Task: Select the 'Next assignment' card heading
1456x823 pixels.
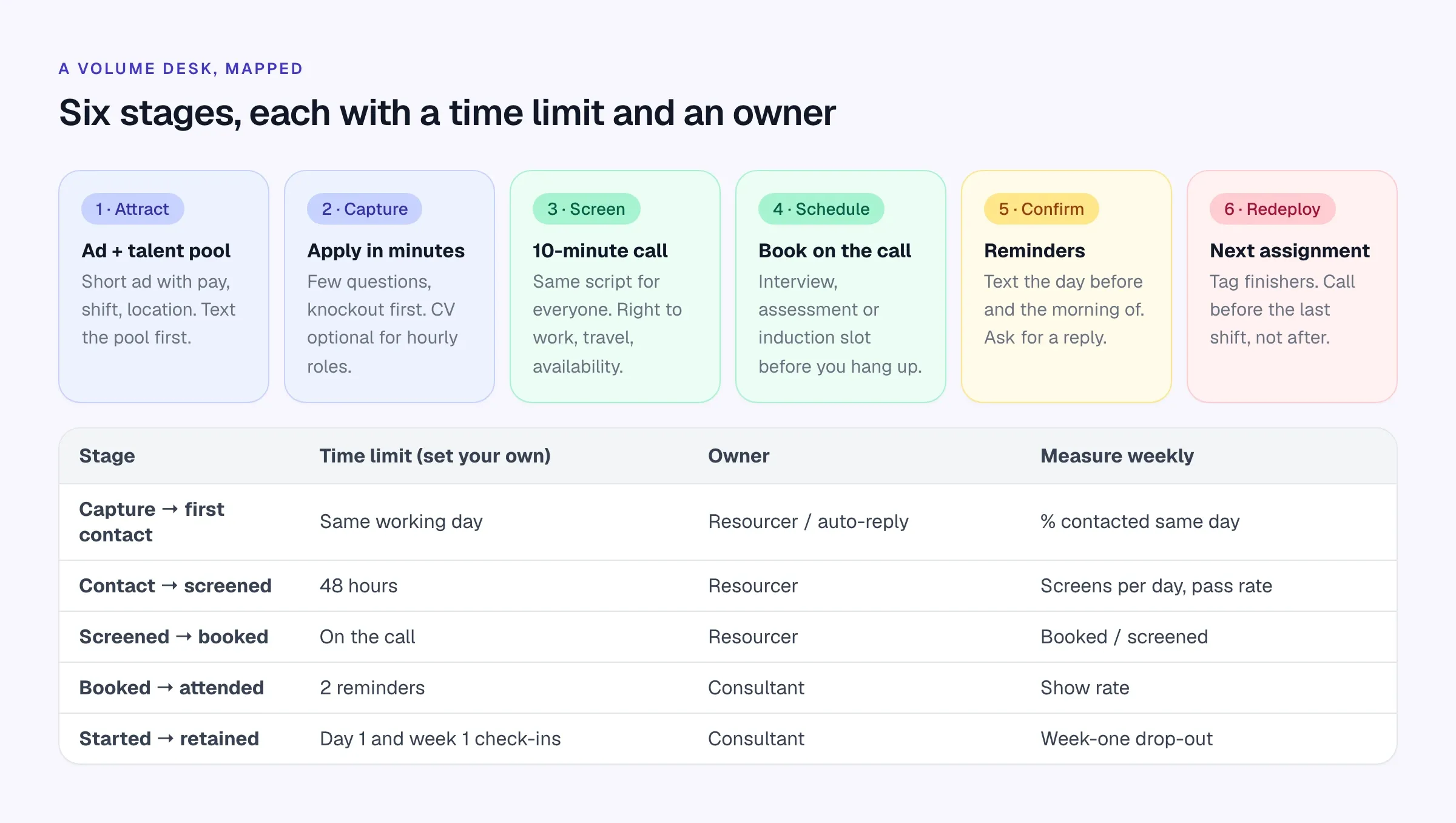Action: [x=1290, y=251]
